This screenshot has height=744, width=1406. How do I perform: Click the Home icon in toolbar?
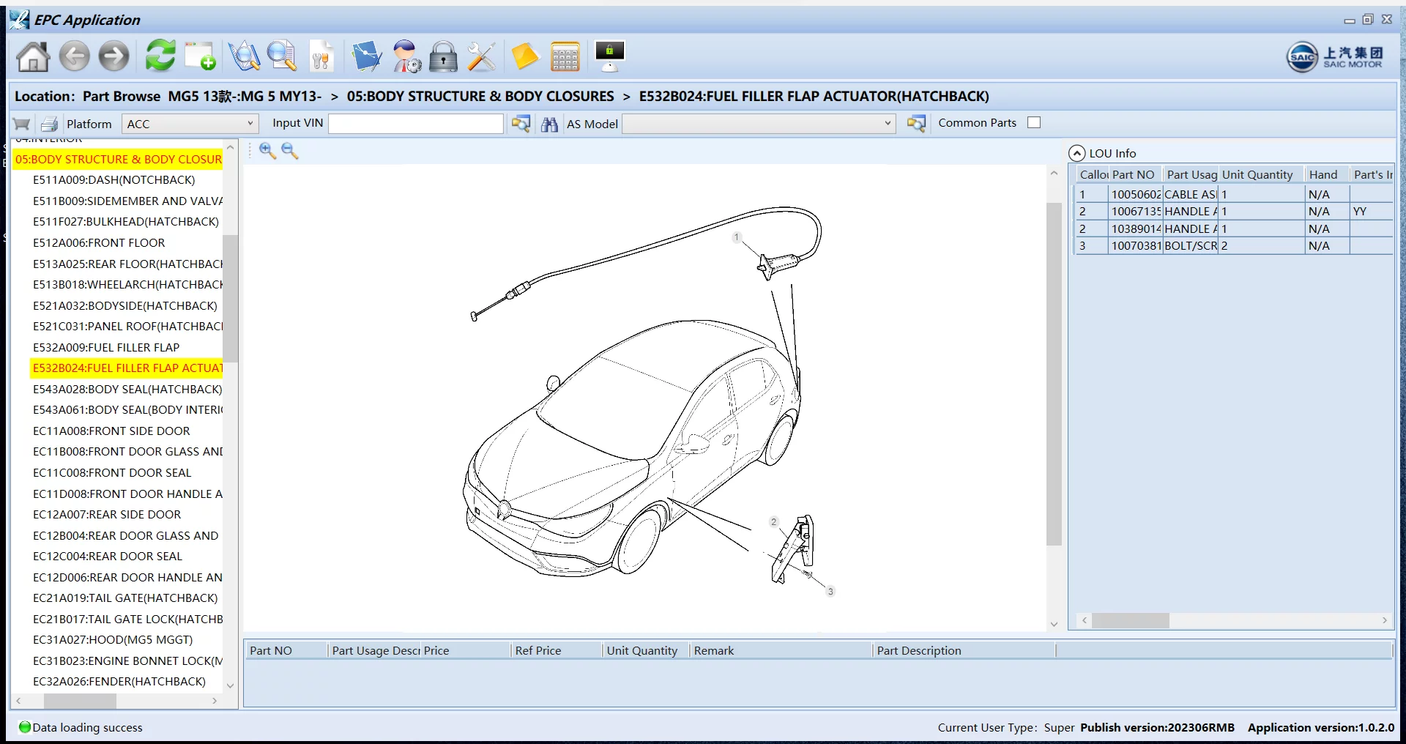coord(33,57)
